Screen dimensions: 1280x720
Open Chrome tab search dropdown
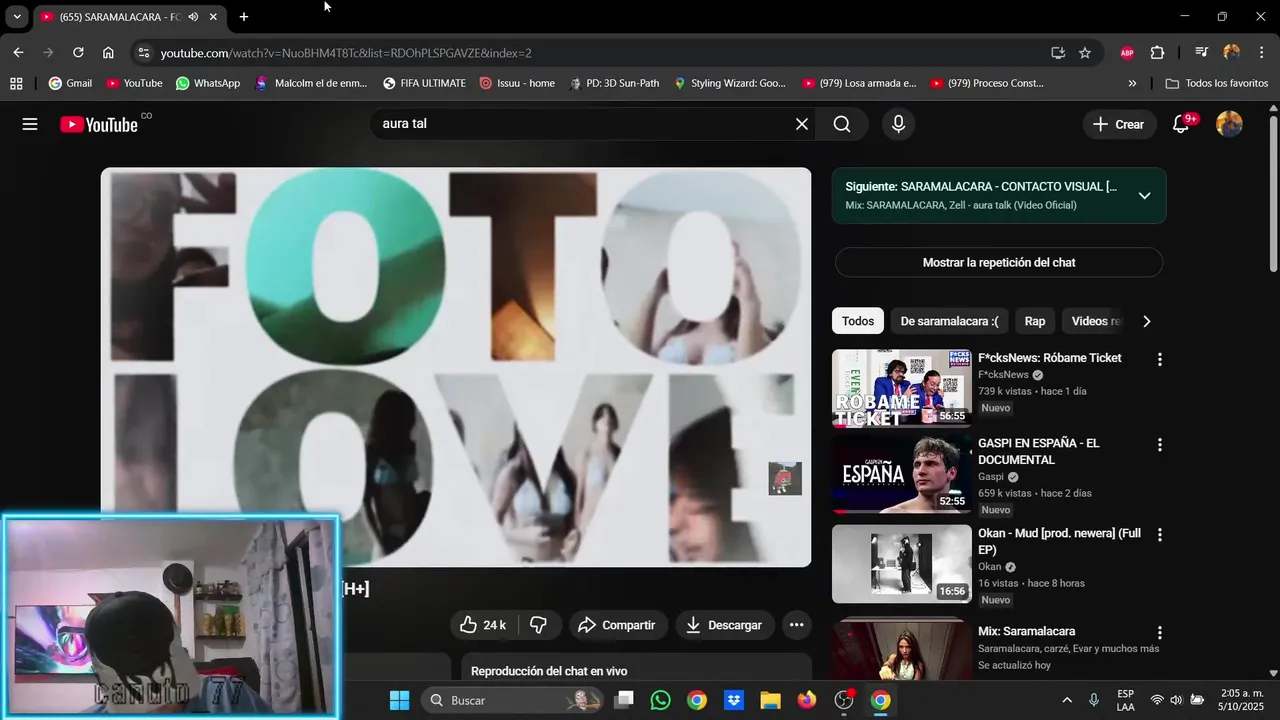pos(17,17)
